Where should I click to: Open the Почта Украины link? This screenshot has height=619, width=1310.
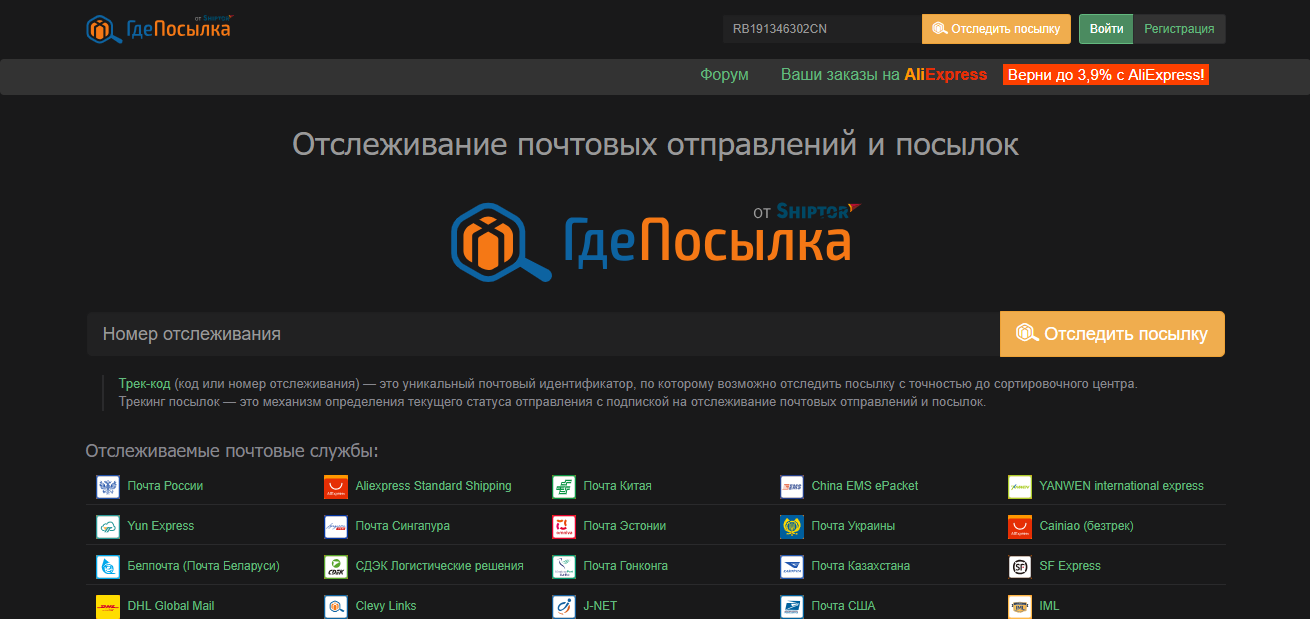coord(853,526)
